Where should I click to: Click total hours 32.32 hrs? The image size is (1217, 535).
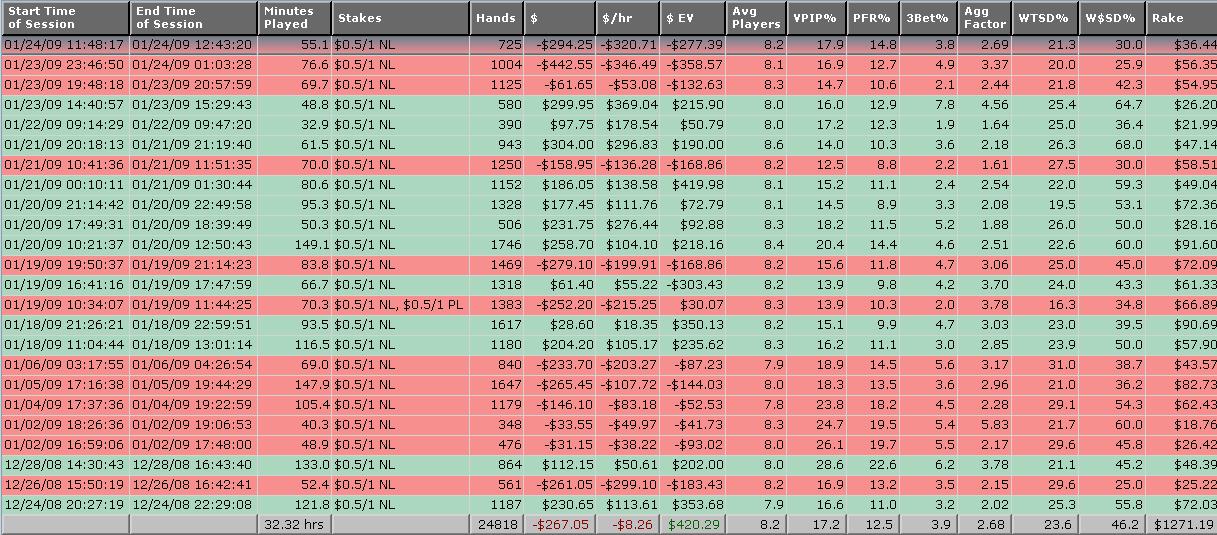294,525
